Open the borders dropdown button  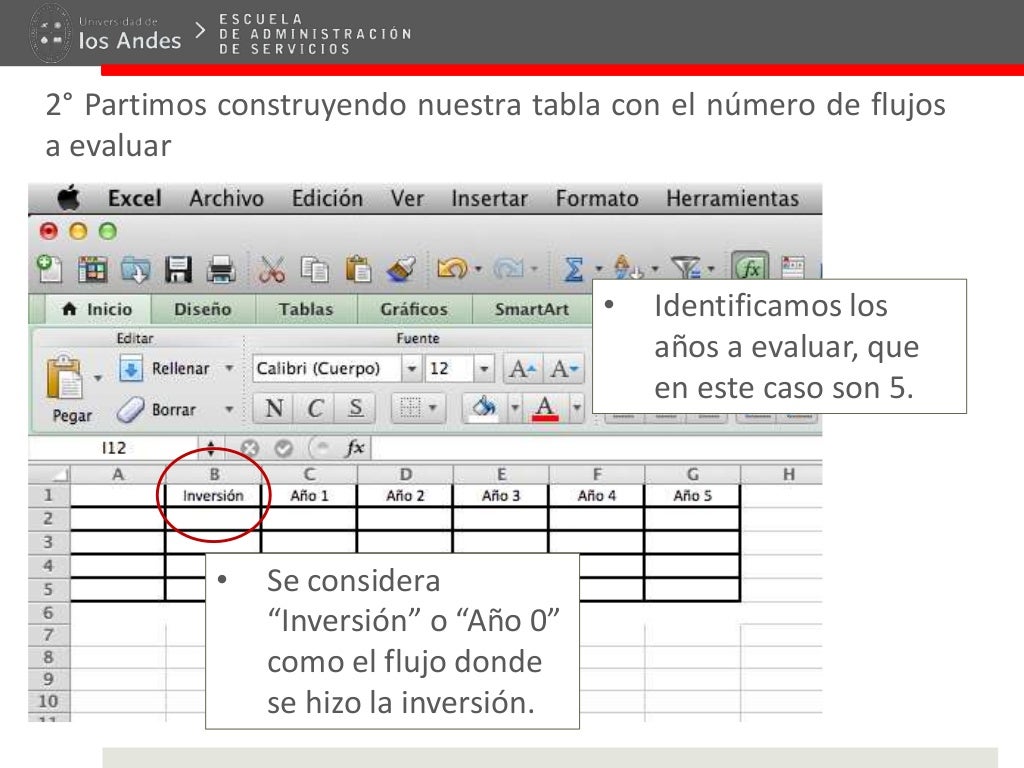coord(418,408)
